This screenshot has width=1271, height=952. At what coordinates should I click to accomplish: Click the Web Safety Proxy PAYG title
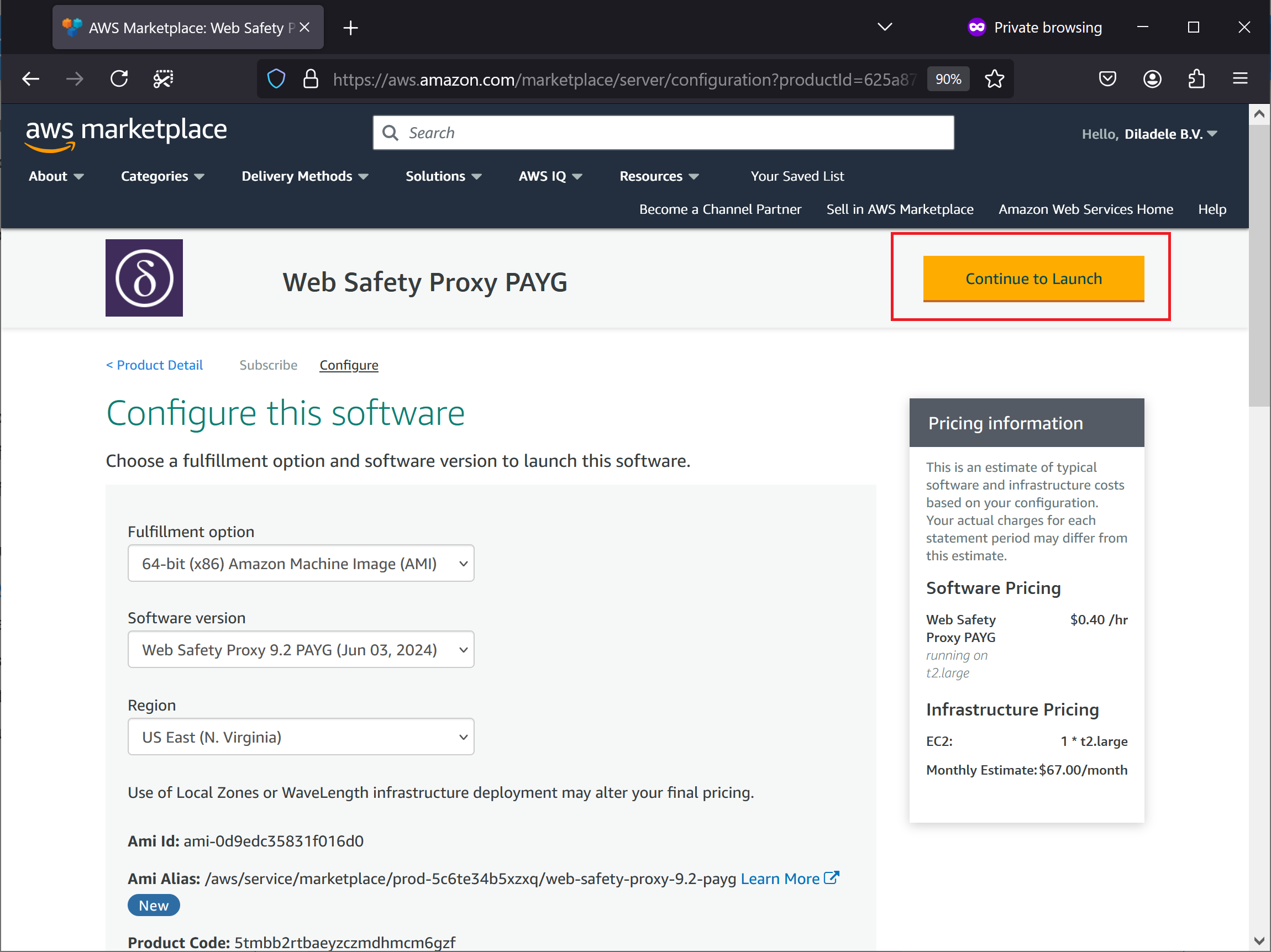tap(425, 282)
